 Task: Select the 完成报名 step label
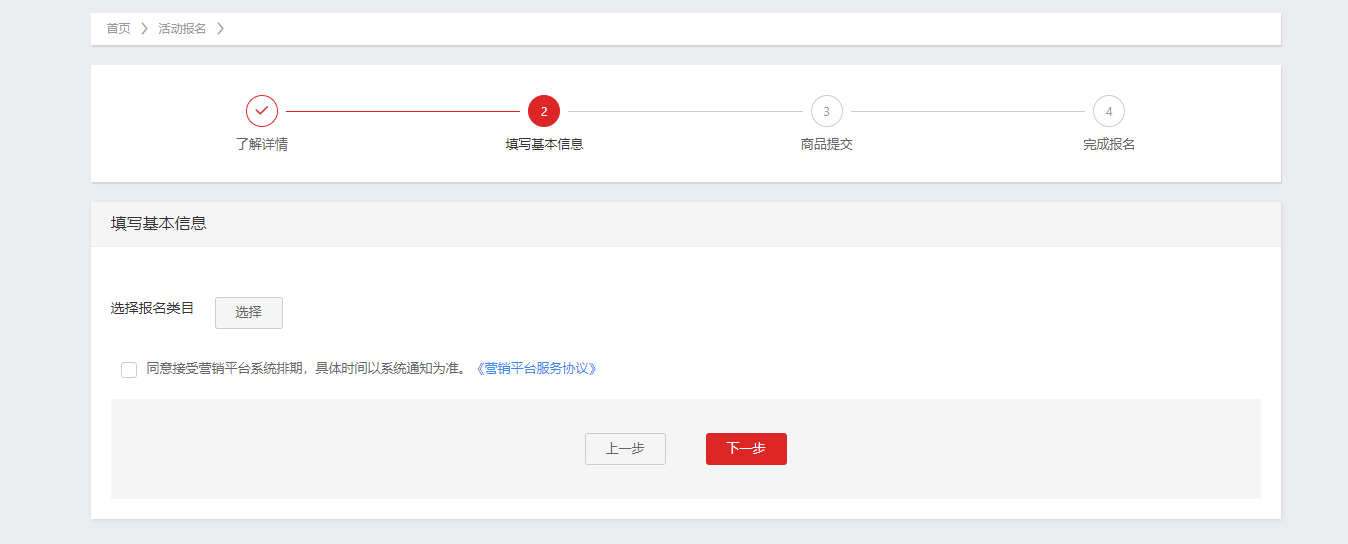[1108, 144]
